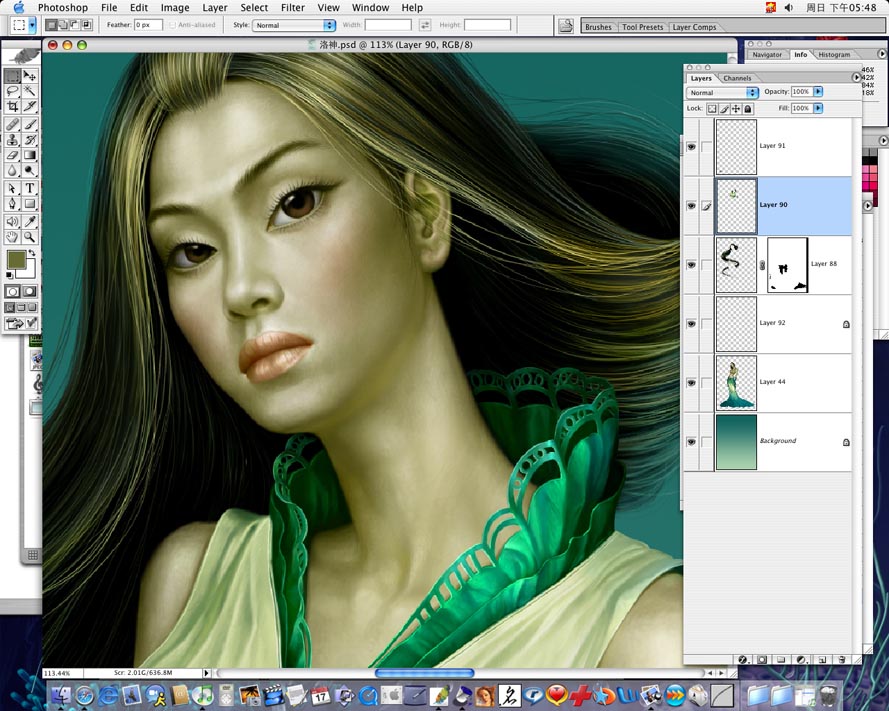The height and width of the screenshot is (711, 889).
Task: Select the Rectangle shape tool
Action: (x=29, y=204)
